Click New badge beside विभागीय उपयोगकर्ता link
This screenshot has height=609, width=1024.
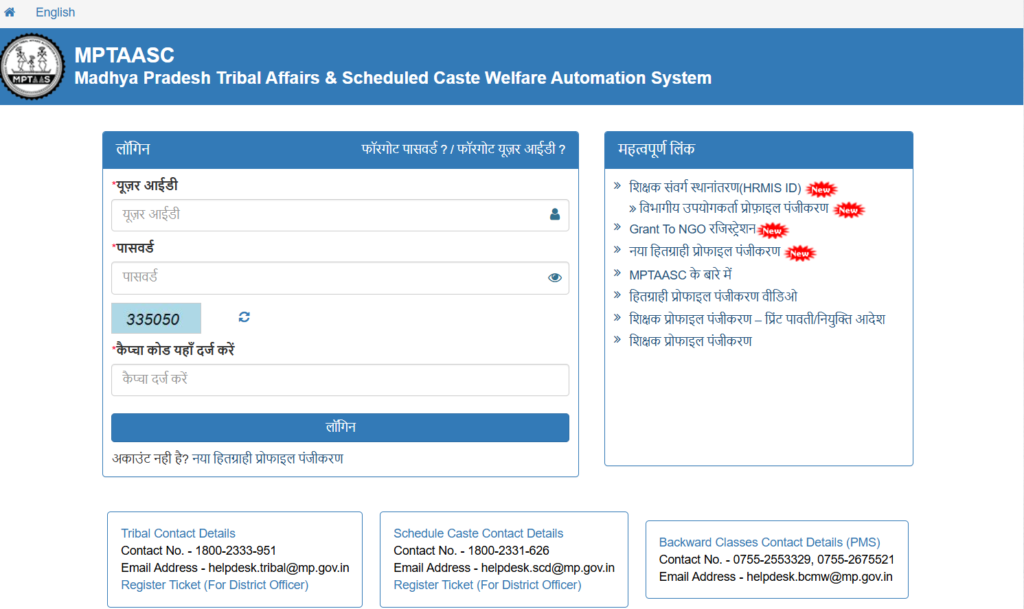pyautogui.click(x=848, y=210)
